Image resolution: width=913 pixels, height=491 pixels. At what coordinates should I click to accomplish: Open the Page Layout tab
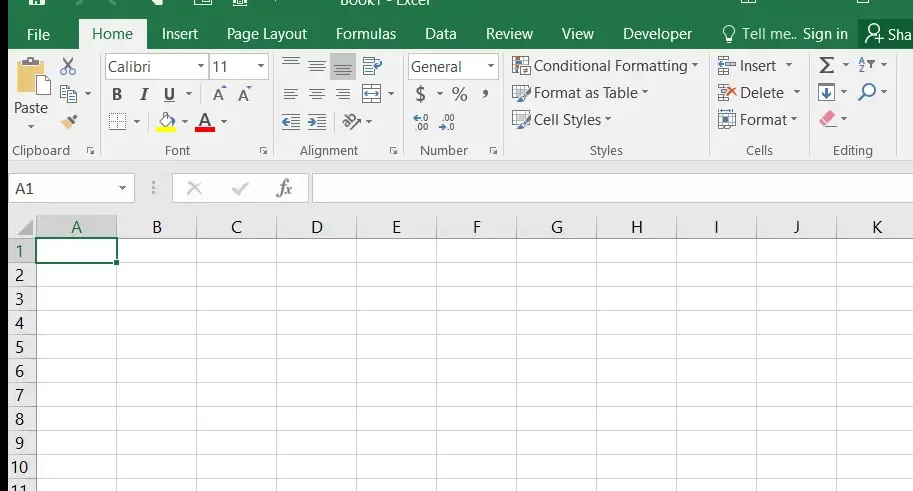[x=267, y=34]
